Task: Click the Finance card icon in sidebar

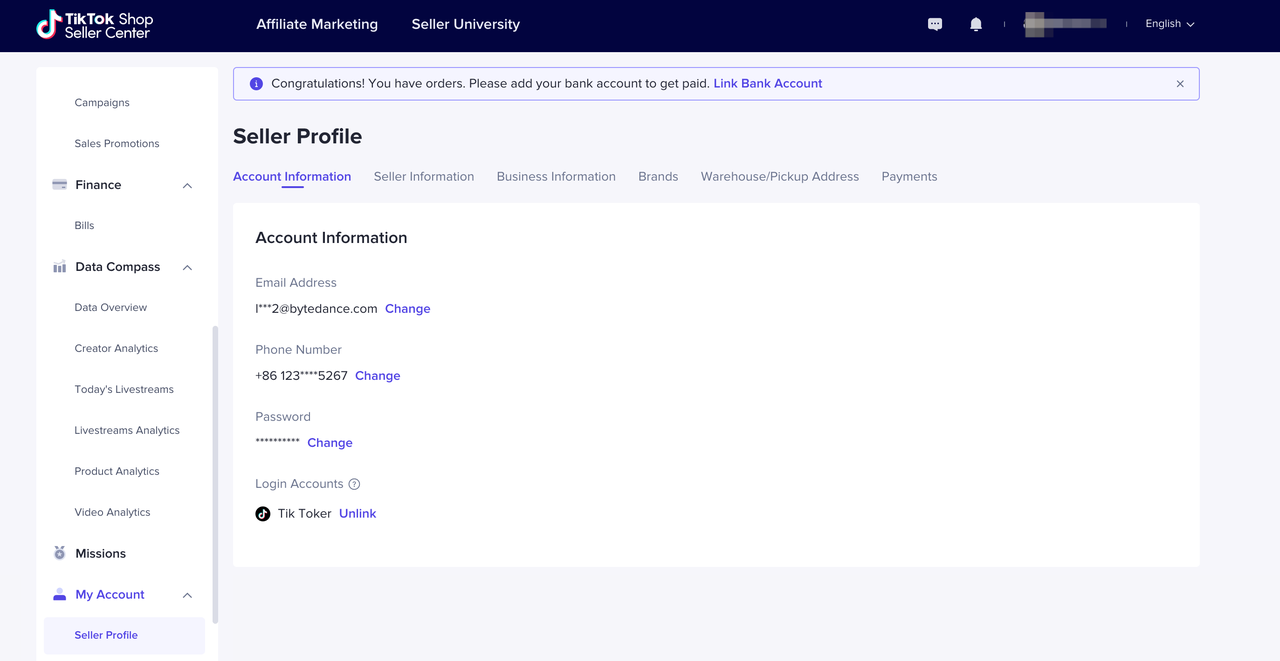Action: tap(59, 185)
